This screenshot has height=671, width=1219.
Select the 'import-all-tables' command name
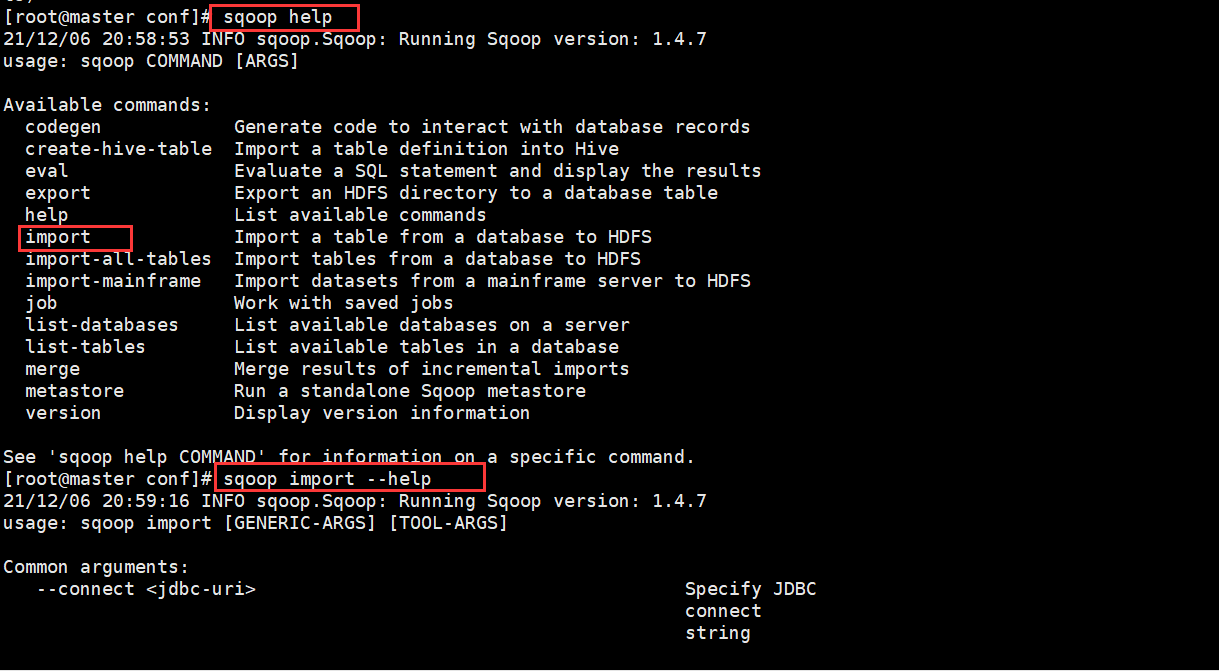pos(118,259)
